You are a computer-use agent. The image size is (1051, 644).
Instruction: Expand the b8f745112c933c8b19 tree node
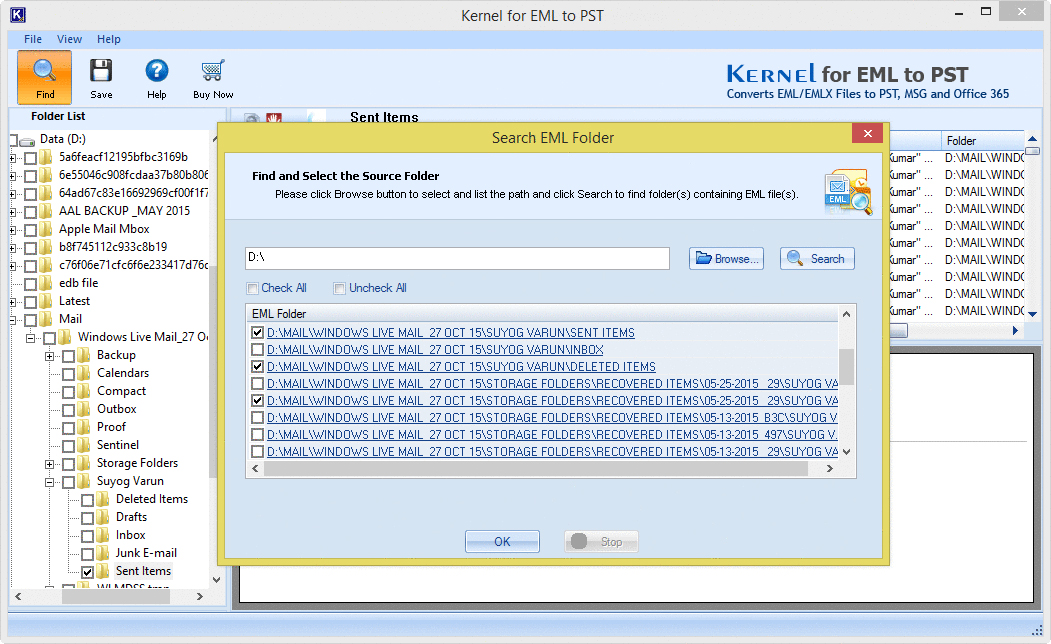12,249
